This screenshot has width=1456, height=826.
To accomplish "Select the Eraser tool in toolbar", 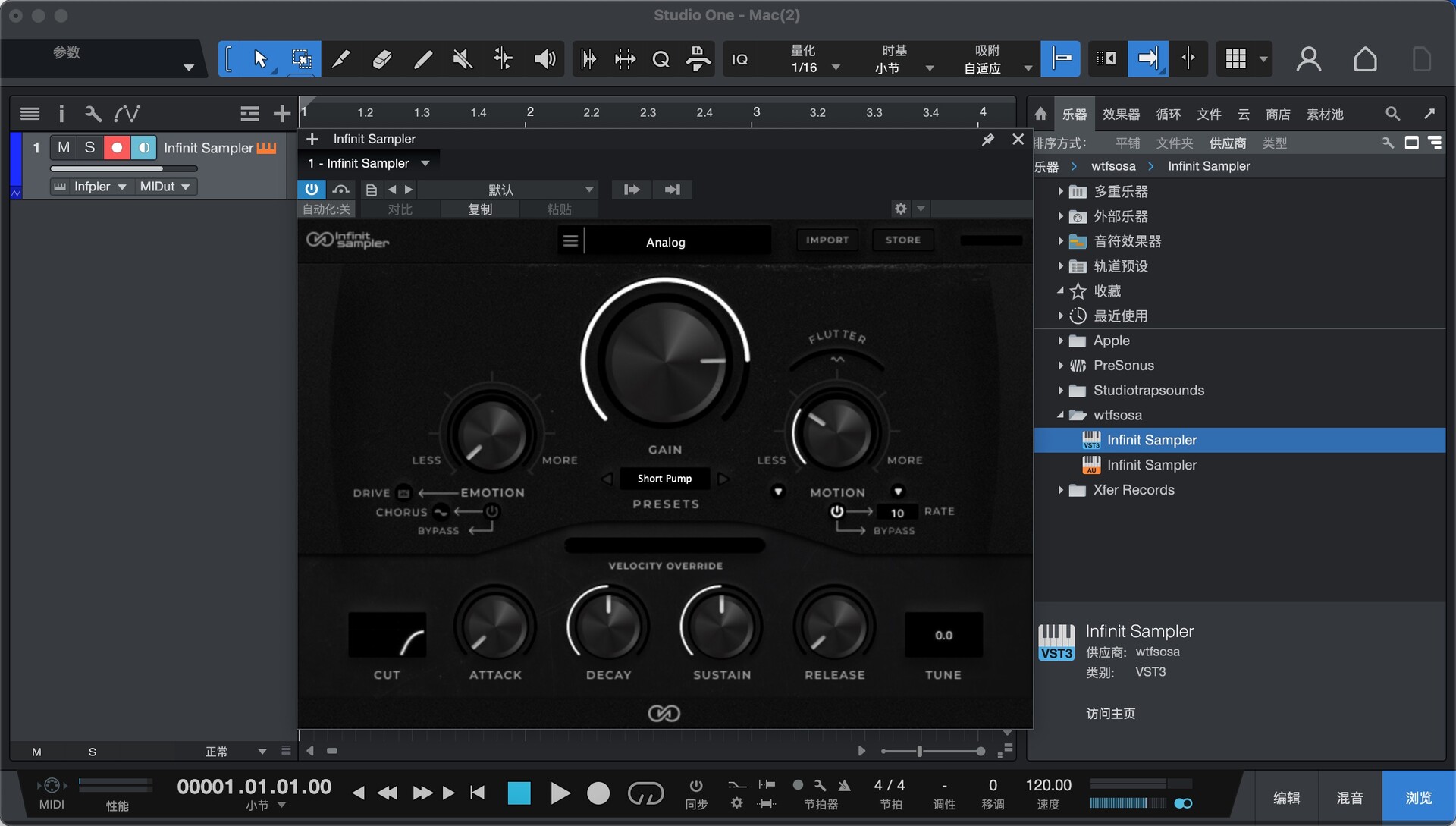I will (382, 58).
